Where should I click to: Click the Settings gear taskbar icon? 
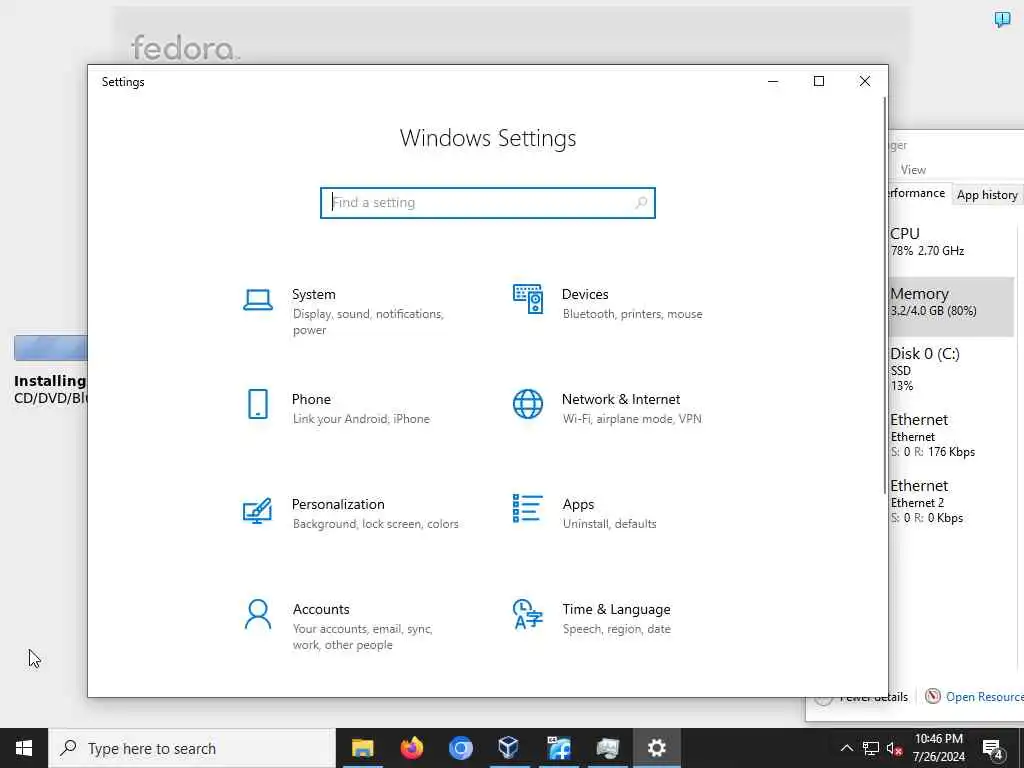[x=656, y=748]
